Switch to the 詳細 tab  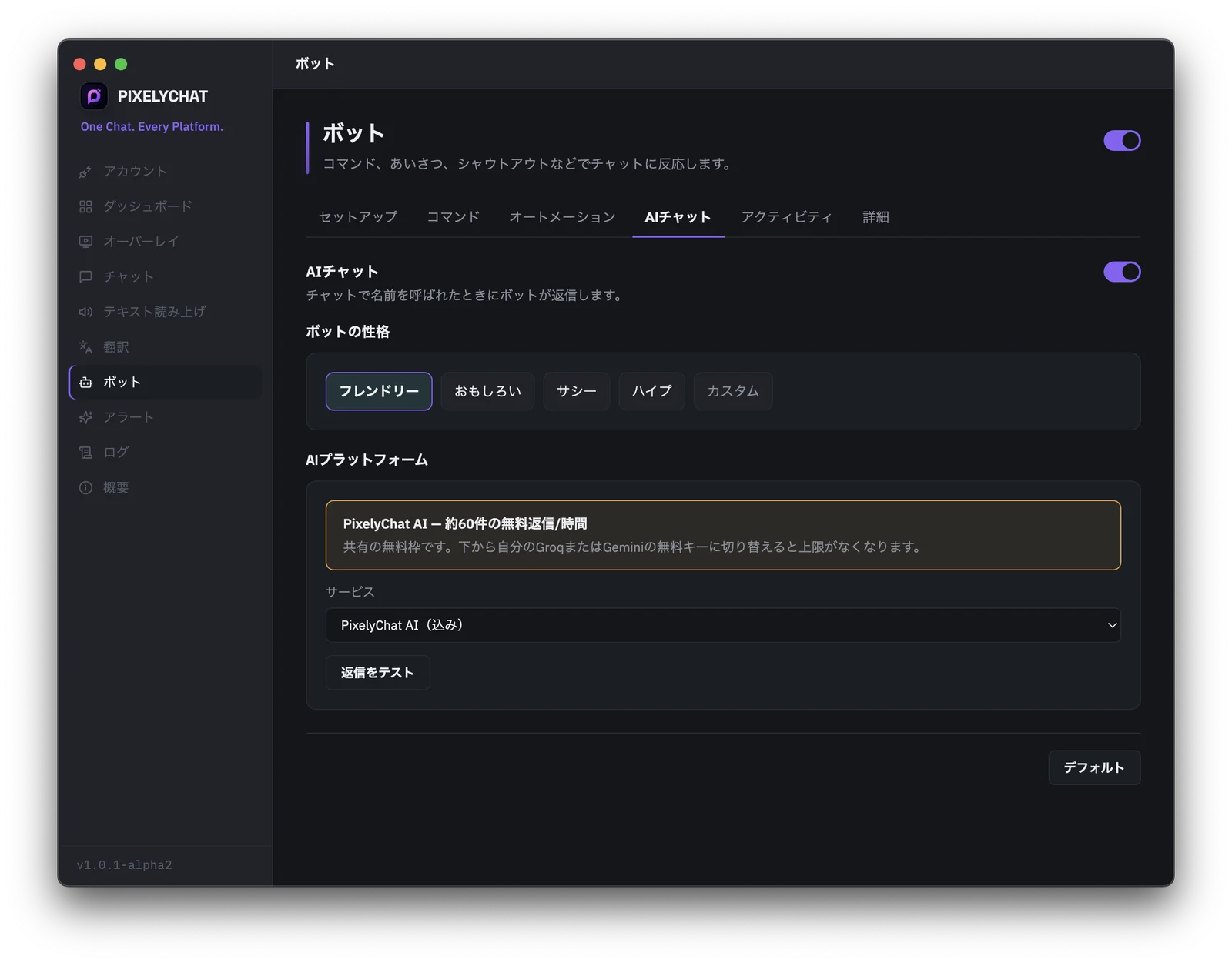pyautogui.click(x=875, y=217)
